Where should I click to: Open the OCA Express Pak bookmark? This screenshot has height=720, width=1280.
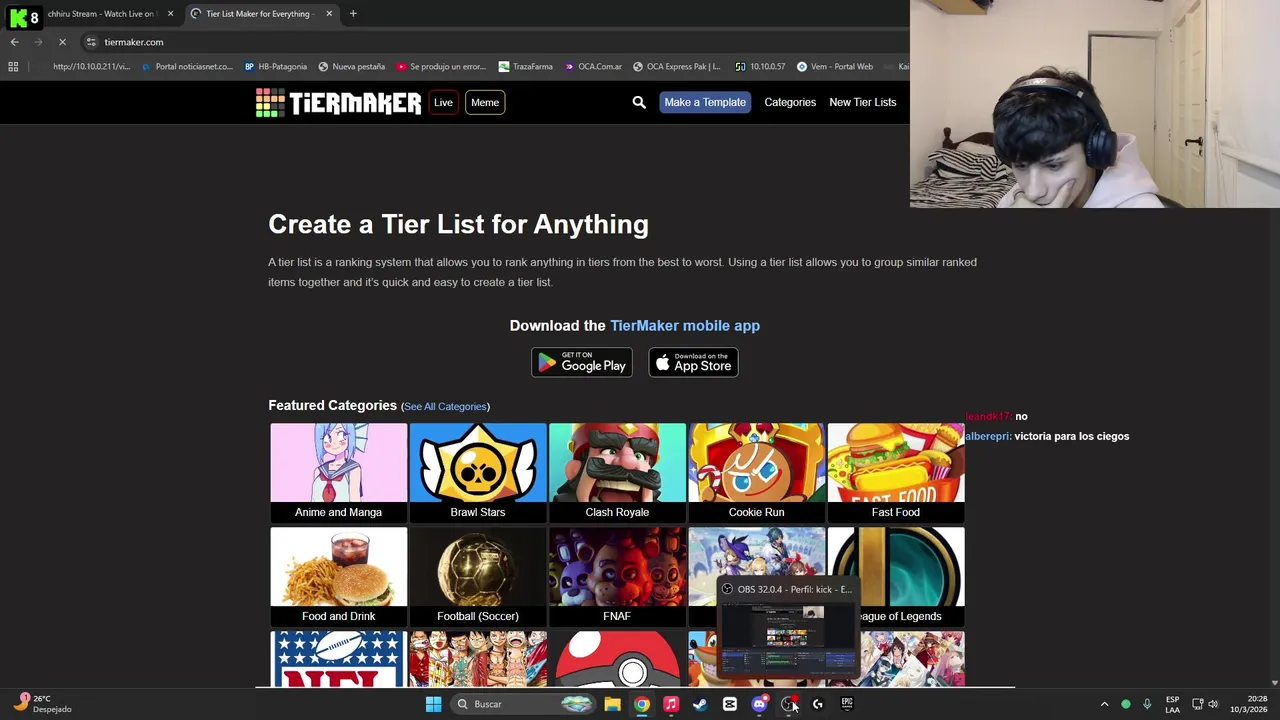(676, 67)
